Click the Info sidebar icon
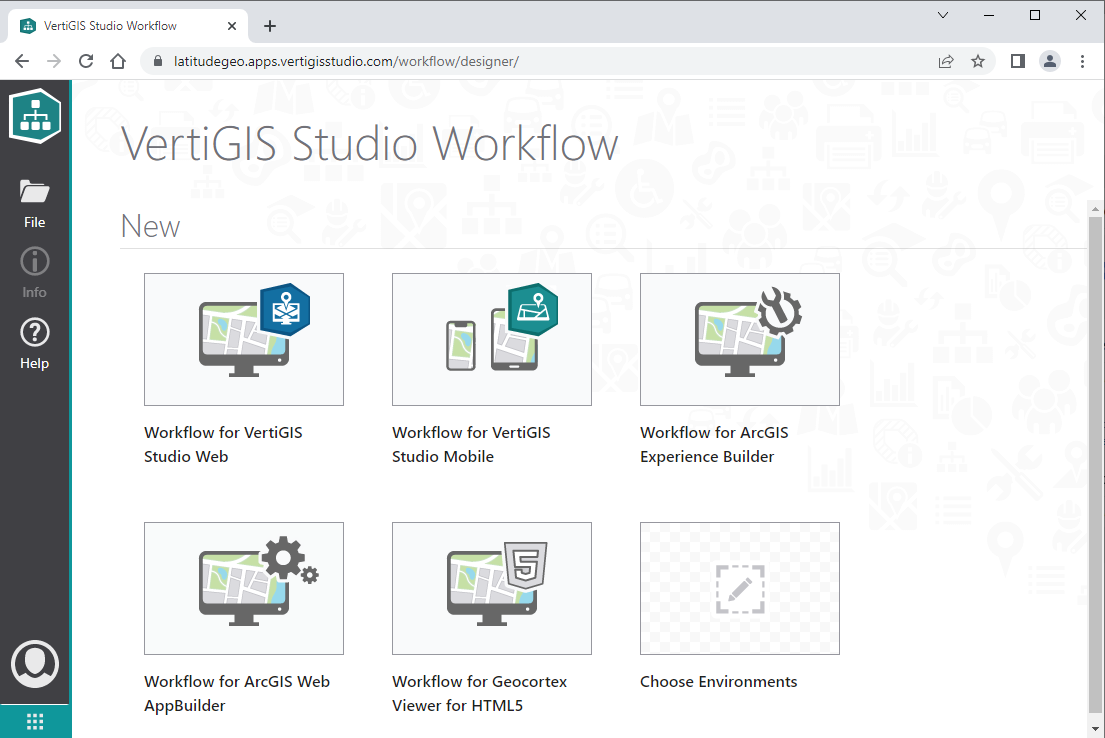This screenshot has width=1105, height=738. (34, 270)
